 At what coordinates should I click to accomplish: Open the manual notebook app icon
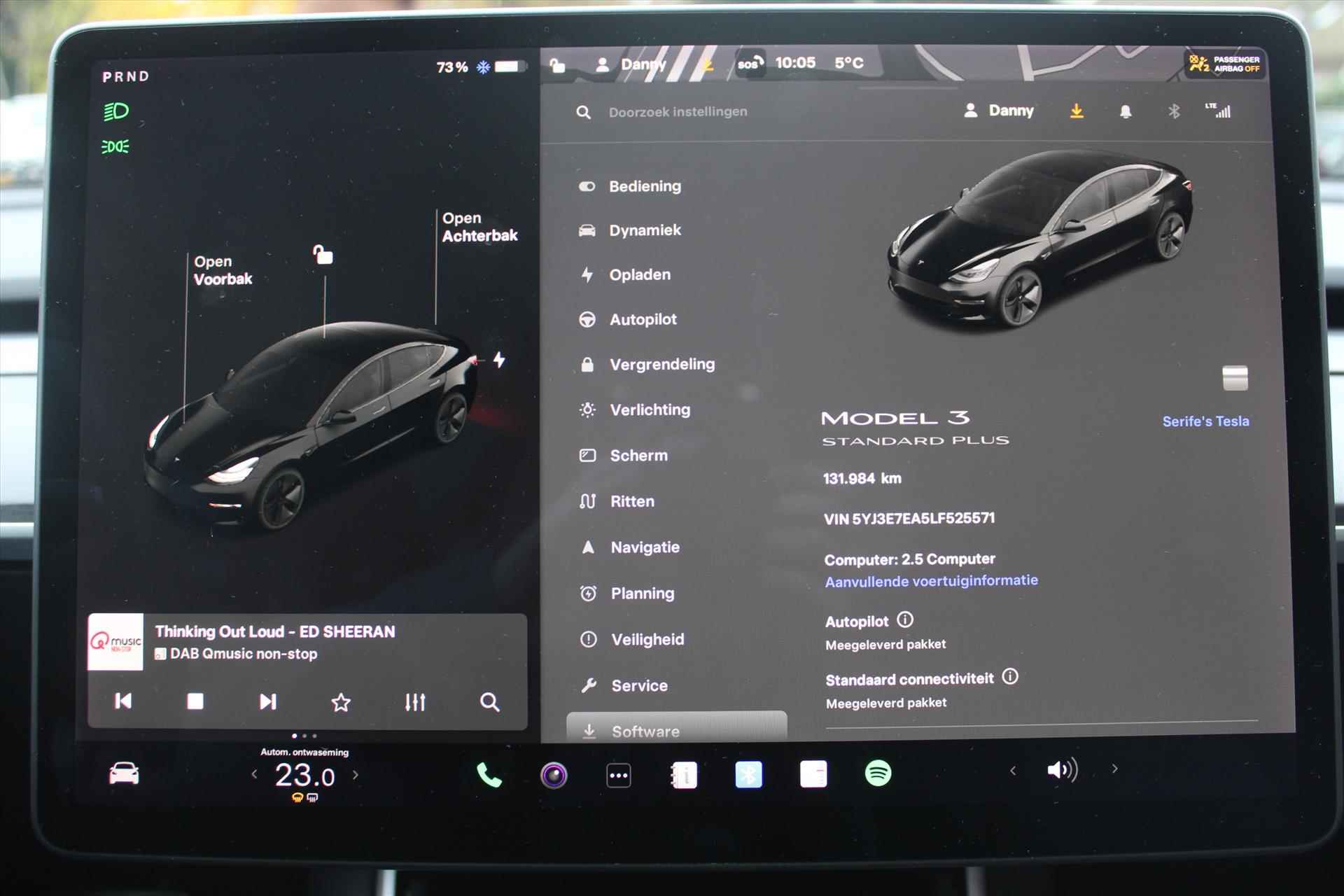point(684,775)
